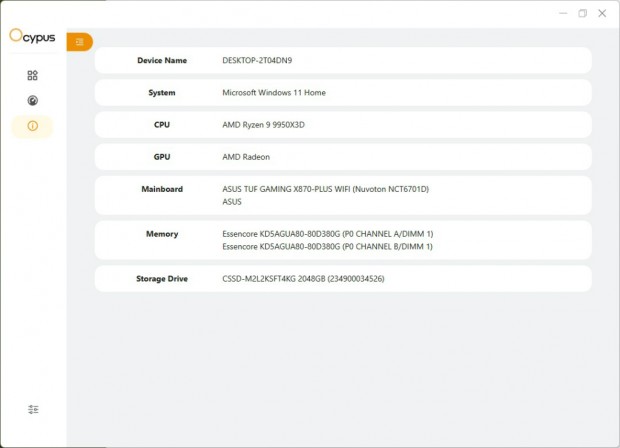Select ASUS TUF GAMING X870-PLUS WIFI line
Viewport: 620px width, 448px height.
click(x=325, y=189)
